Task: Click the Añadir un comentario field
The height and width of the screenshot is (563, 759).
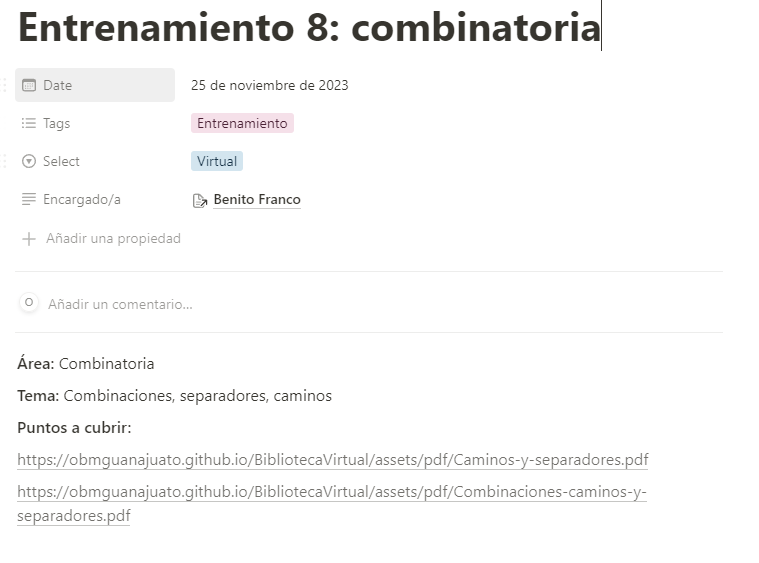Action: [120, 304]
